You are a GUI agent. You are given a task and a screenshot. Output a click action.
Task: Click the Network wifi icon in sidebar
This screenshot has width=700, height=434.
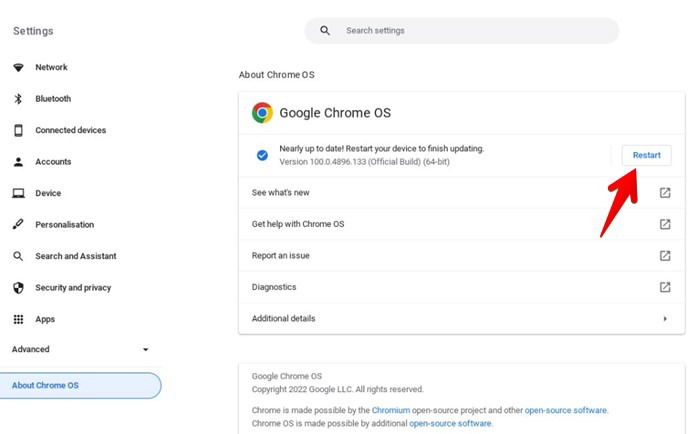(x=18, y=67)
